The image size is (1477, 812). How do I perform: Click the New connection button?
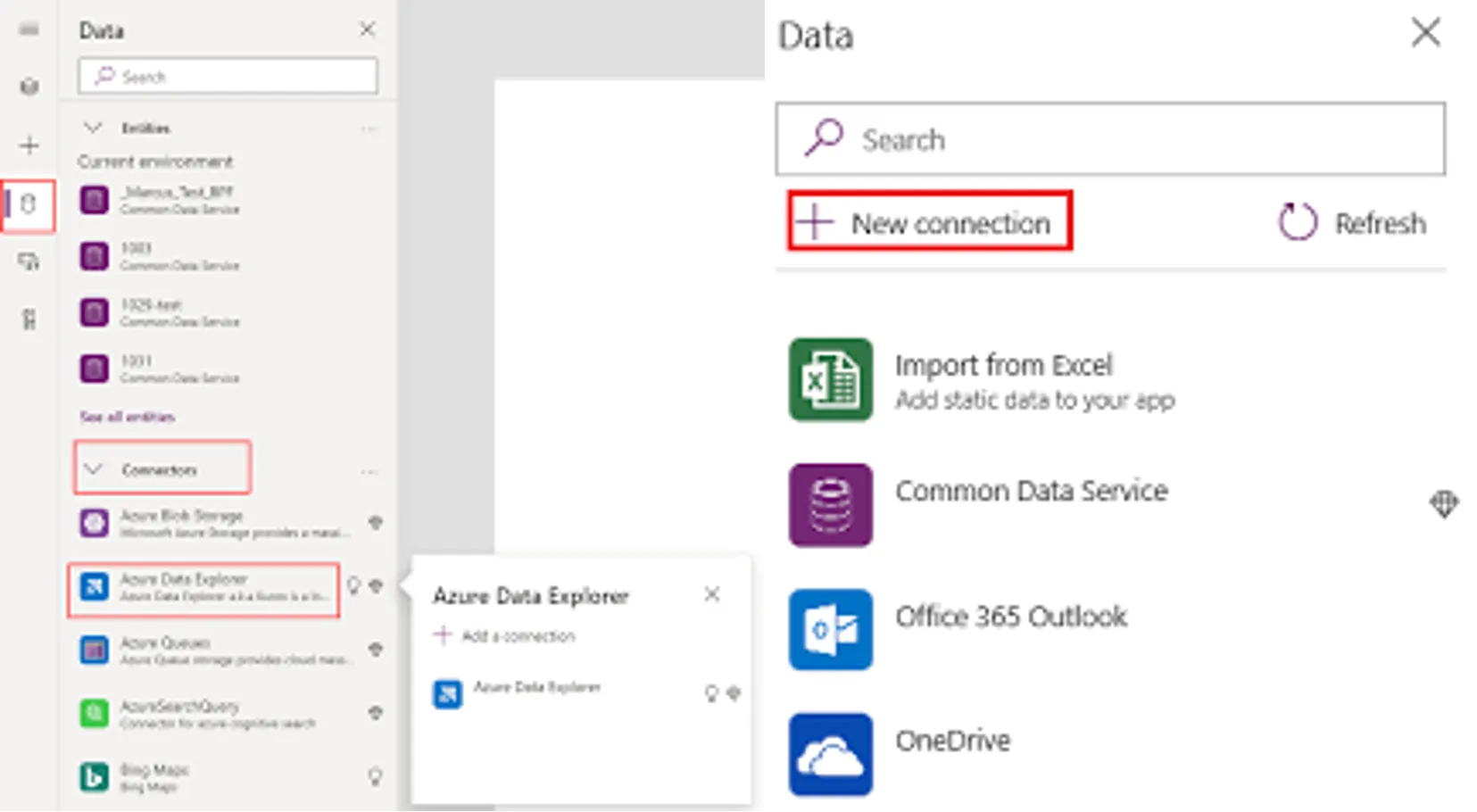pyautogui.click(x=929, y=221)
